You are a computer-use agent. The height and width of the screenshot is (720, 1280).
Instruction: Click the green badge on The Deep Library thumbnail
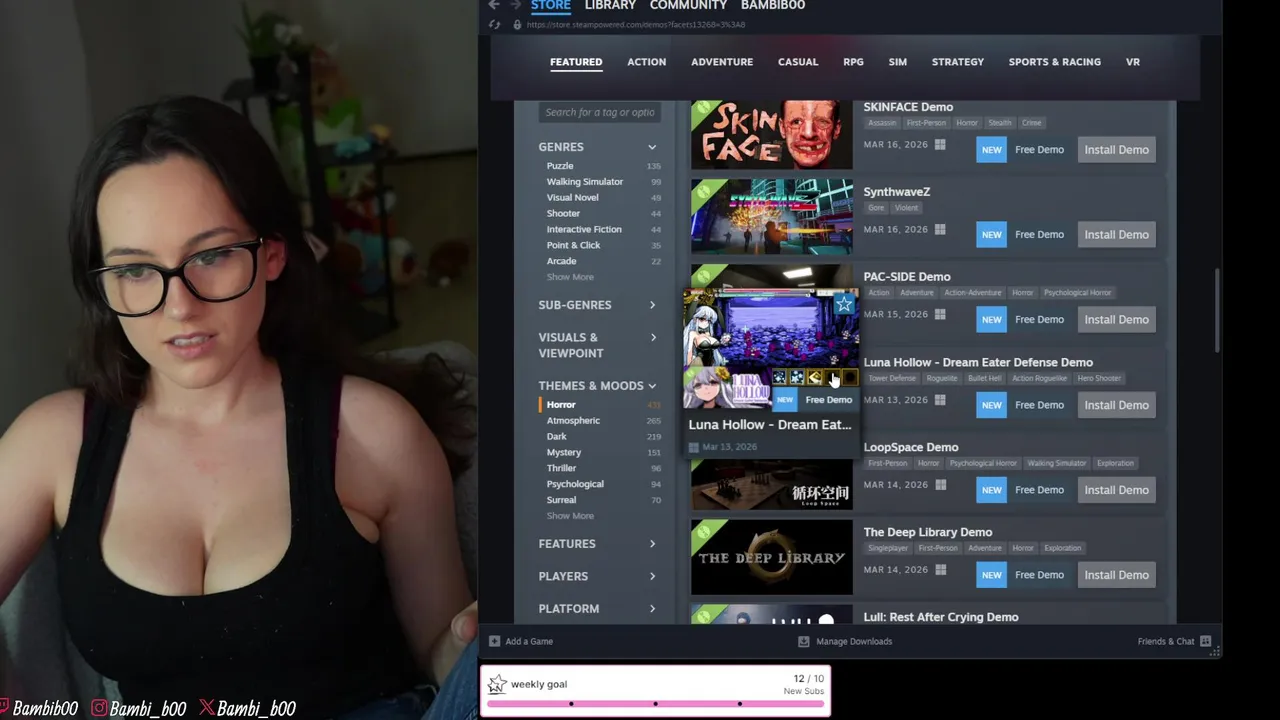703,531
